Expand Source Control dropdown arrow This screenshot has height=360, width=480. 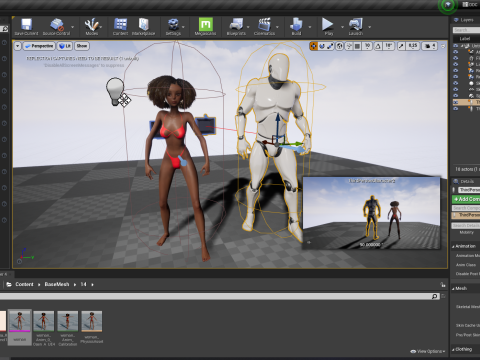pyautogui.click(x=73, y=27)
